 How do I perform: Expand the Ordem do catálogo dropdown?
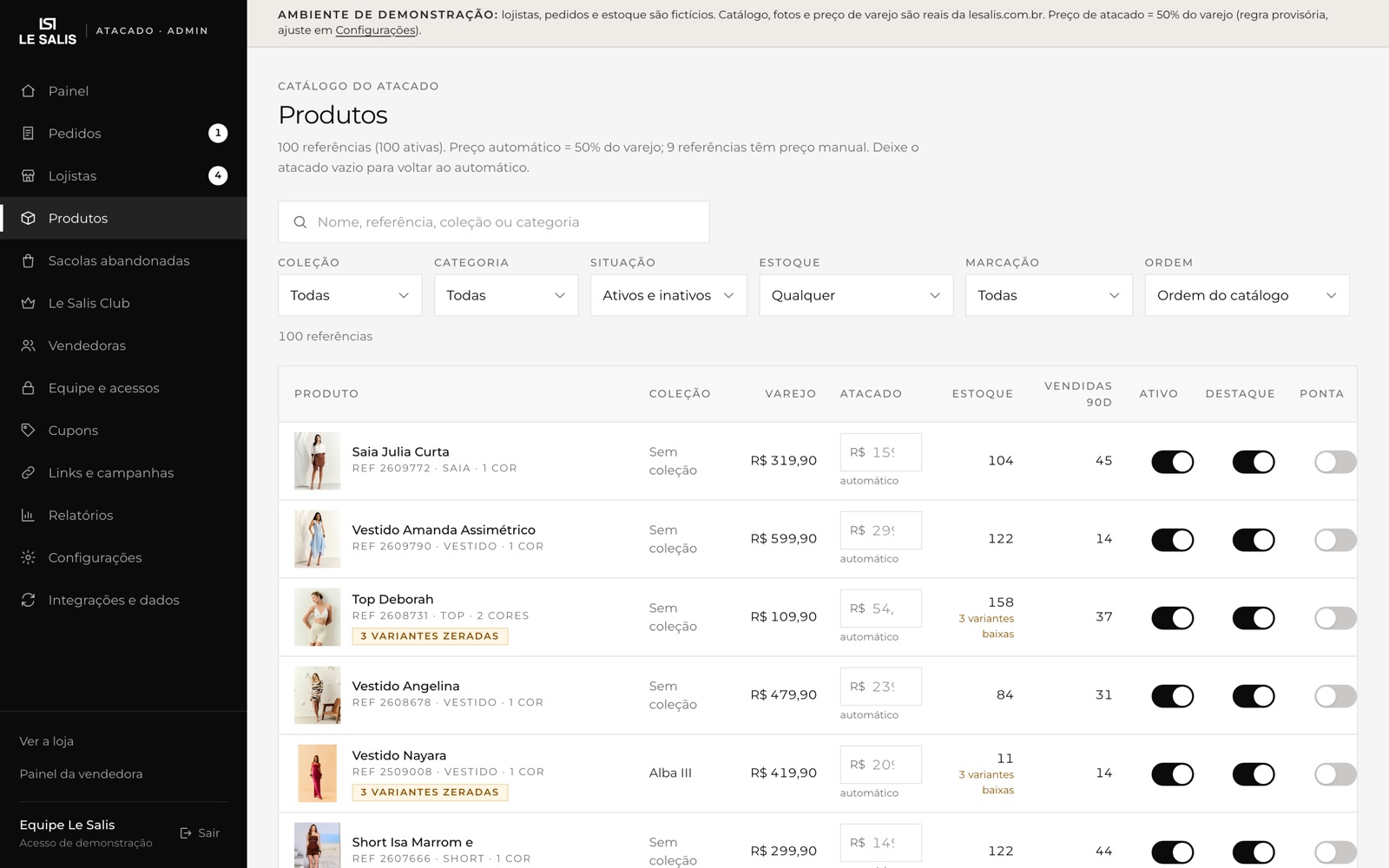pyautogui.click(x=1247, y=295)
